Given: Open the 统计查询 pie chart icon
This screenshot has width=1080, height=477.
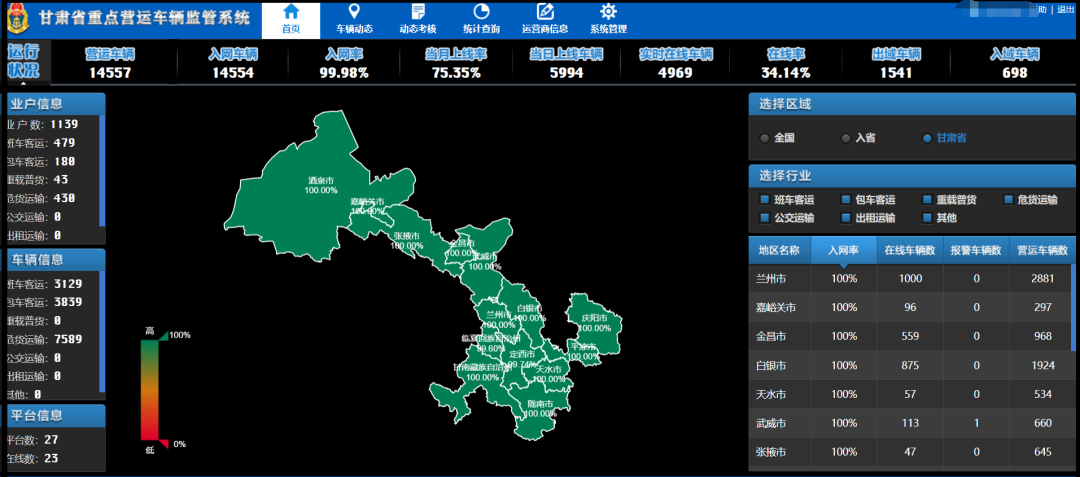Looking at the screenshot, I should 481,12.
